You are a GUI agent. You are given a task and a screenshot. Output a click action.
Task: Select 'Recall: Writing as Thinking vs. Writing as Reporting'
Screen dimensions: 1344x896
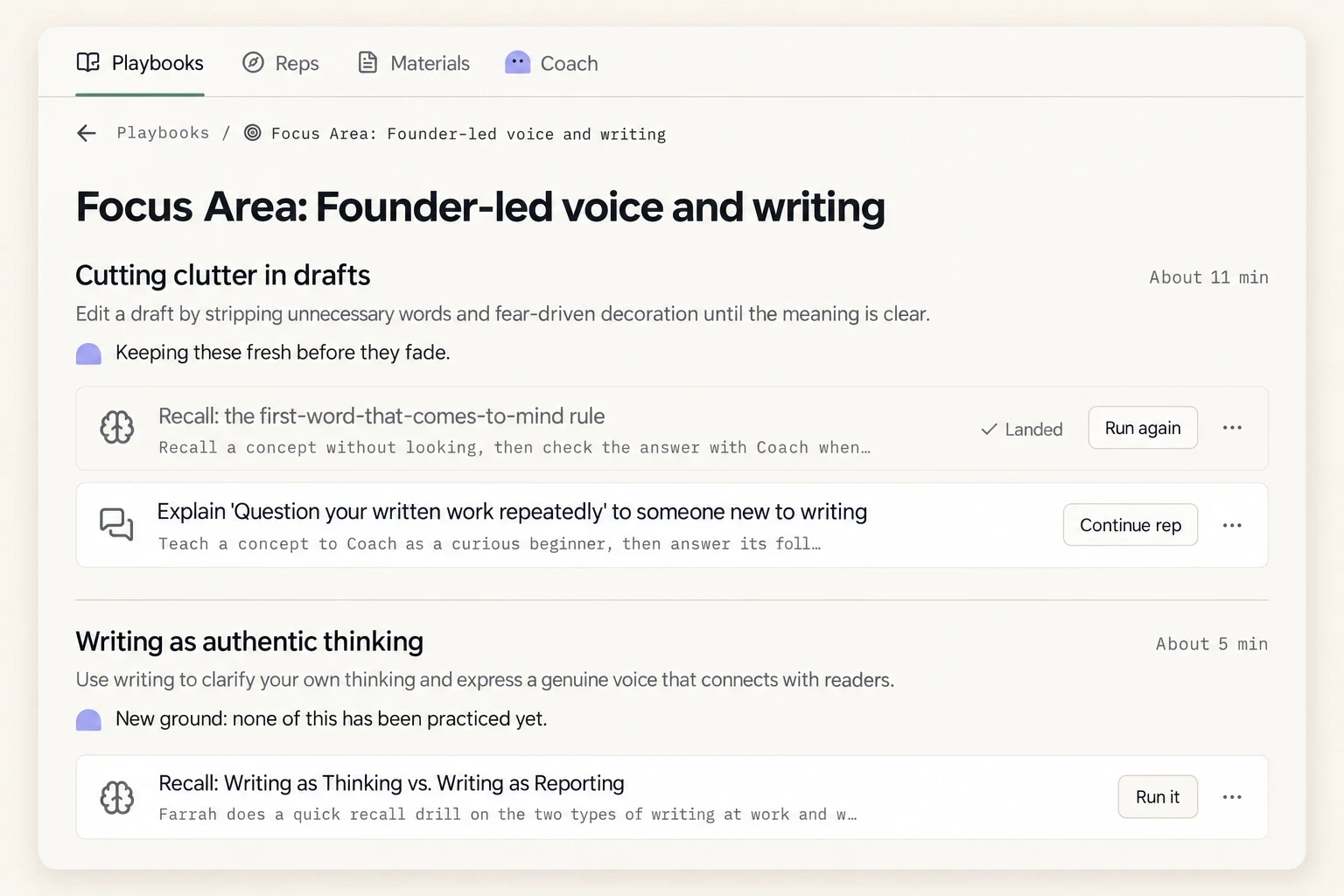click(391, 783)
